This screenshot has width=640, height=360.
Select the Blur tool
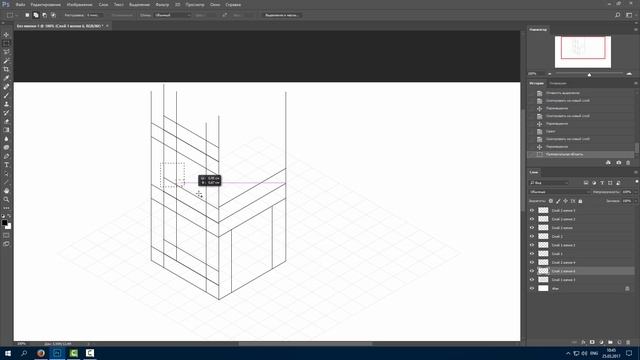pos(6,139)
